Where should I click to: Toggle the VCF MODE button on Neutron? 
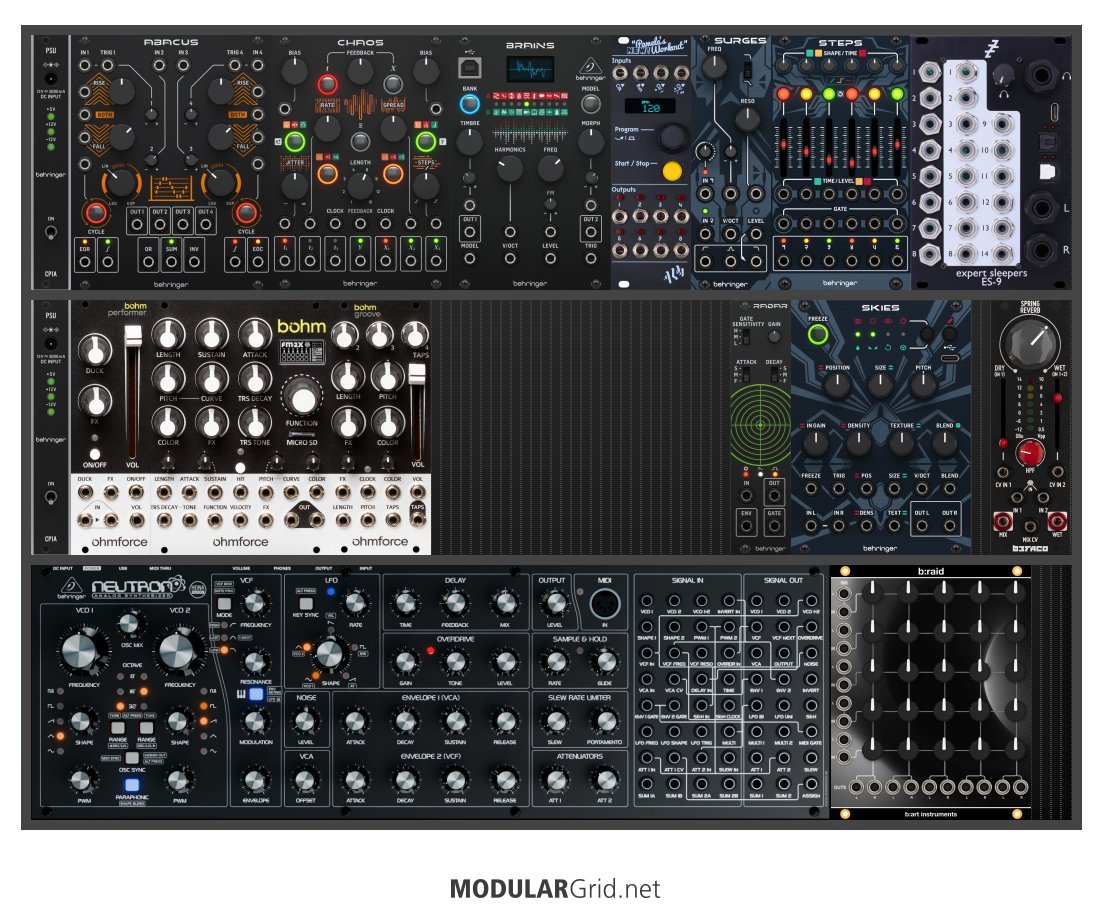225,604
